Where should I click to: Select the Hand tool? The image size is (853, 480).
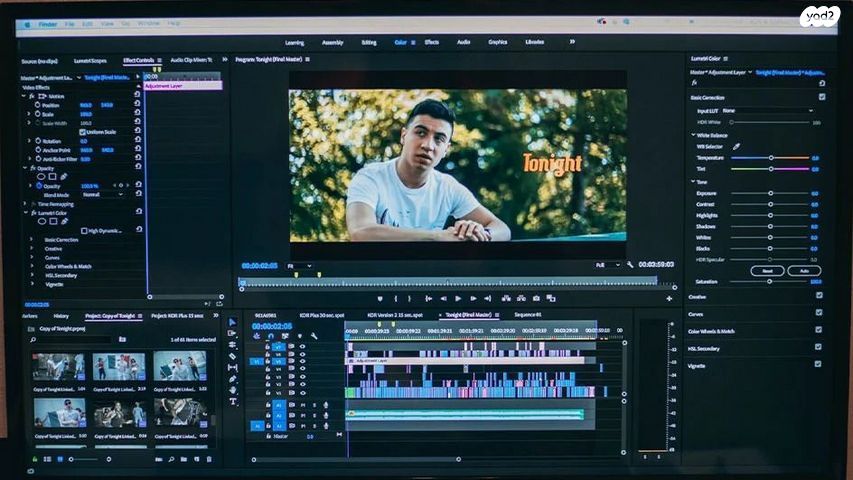click(232, 390)
